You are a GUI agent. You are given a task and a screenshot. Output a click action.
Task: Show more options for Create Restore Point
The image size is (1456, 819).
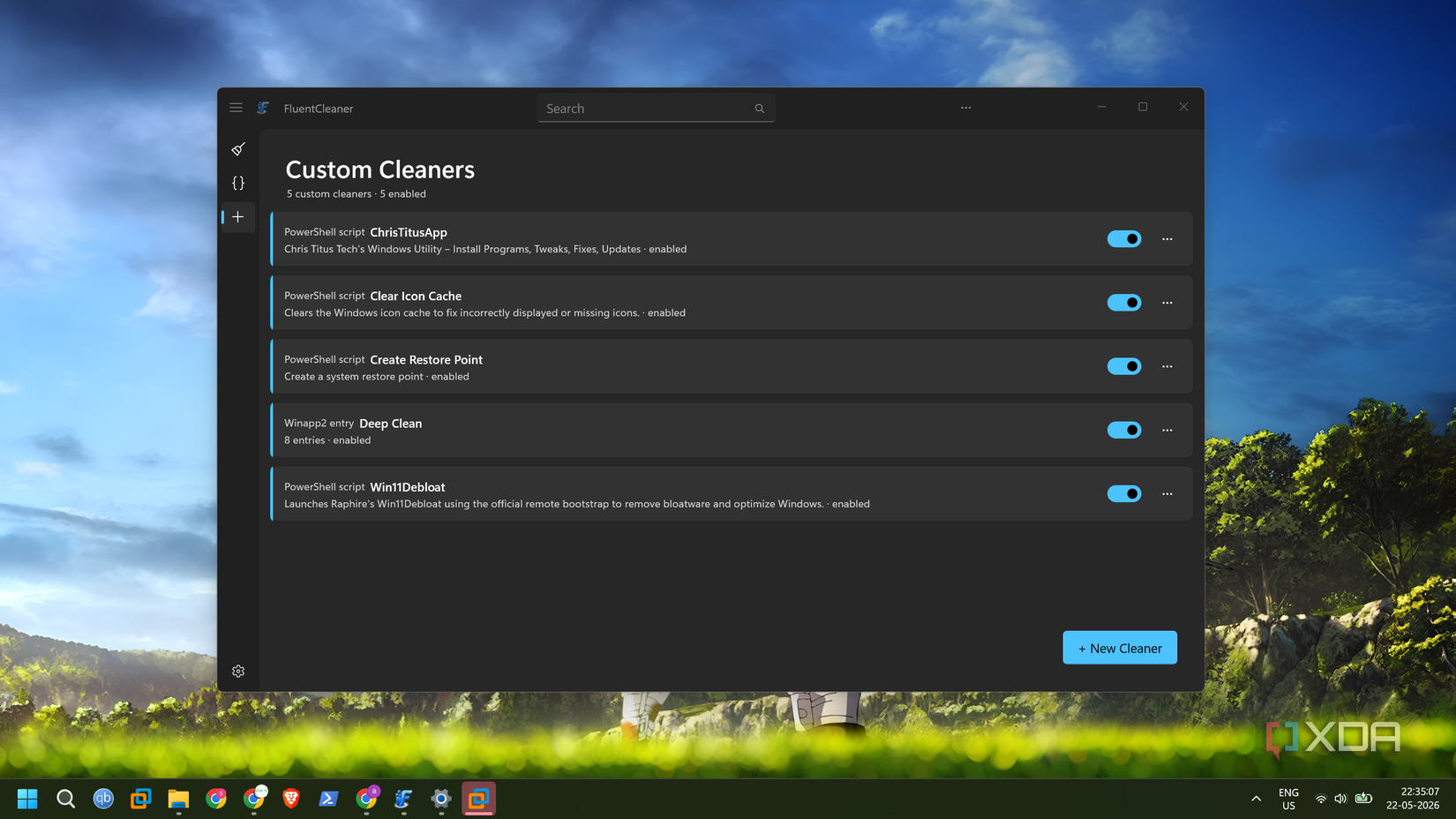[x=1167, y=366]
